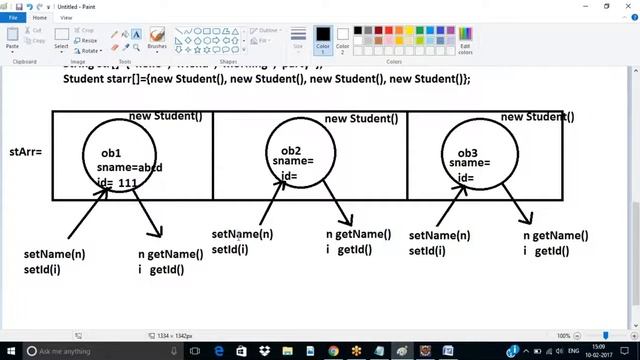Activate the Color 2 background selector
Image resolution: width=640 pixels, height=360 pixels.
342,40
